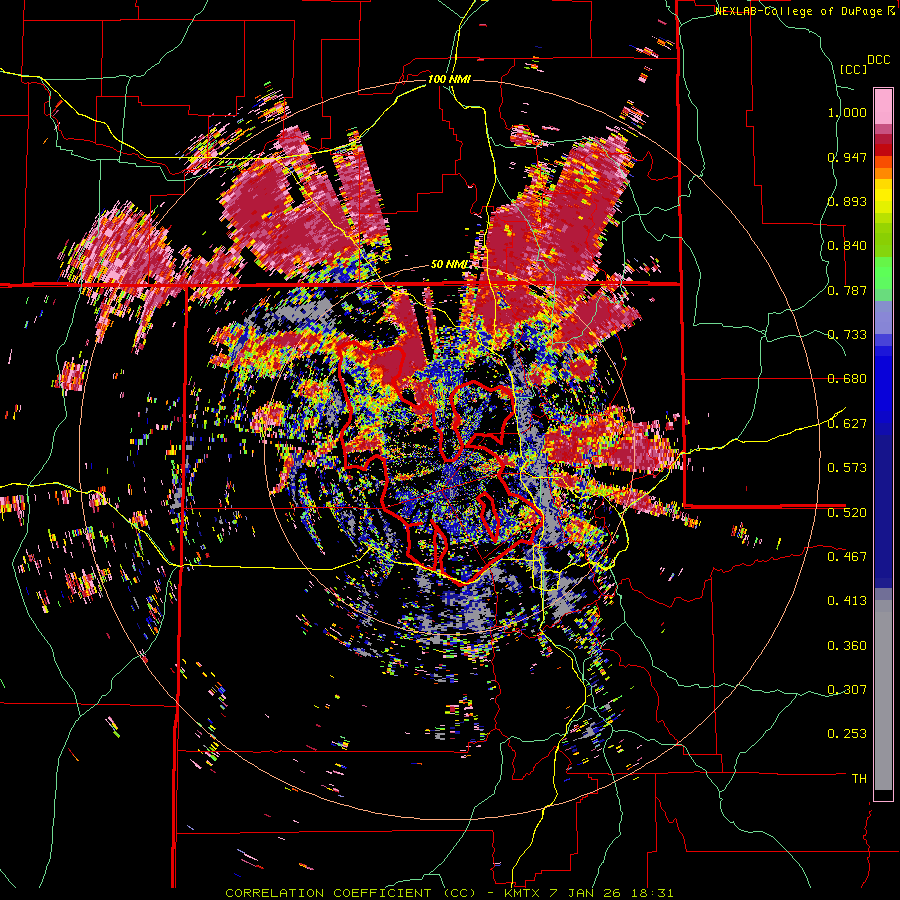Click the CORRELATION COEFFICIENT (CC) caption text
This screenshot has width=900, height=900.
click(x=350, y=893)
